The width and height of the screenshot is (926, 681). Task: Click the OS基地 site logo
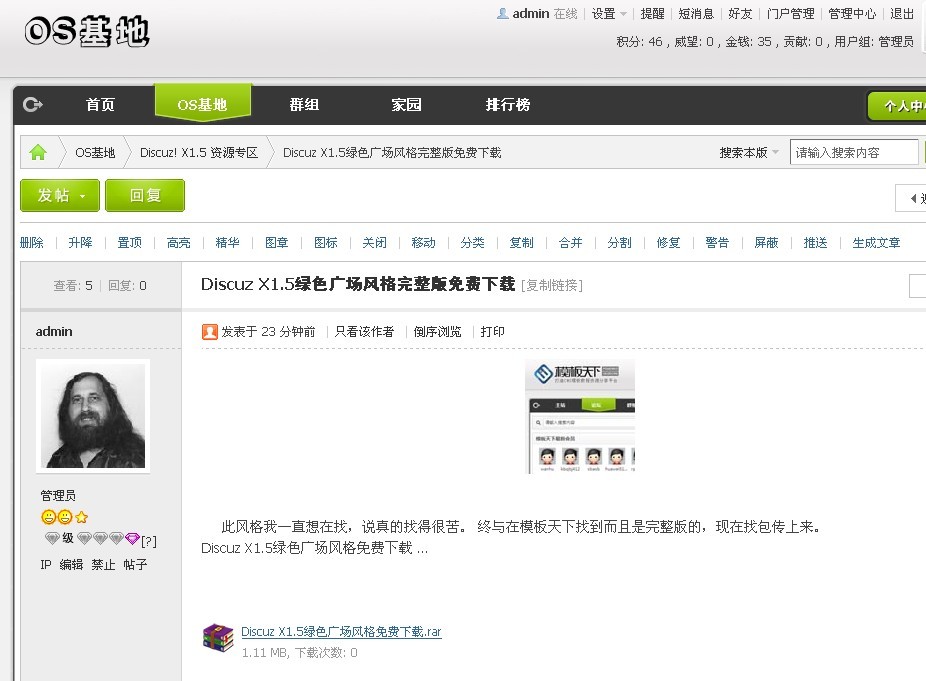pos(87,31)
